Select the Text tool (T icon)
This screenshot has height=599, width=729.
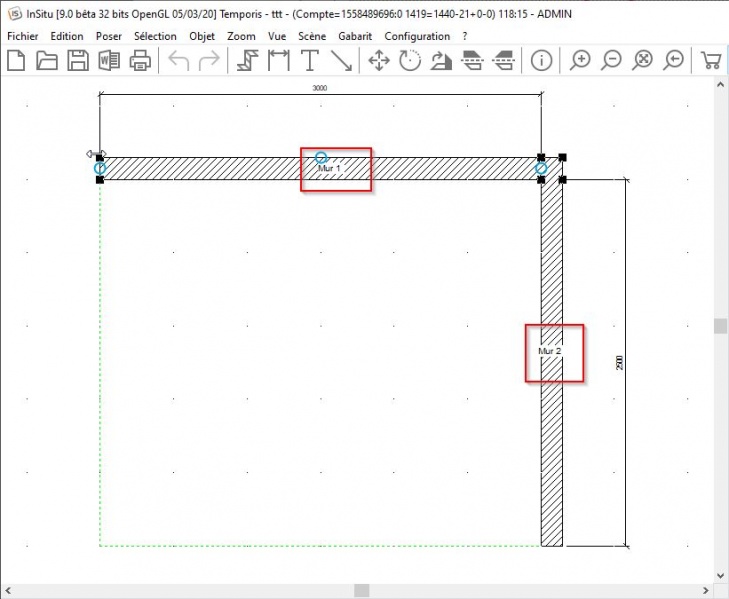click(310, 61)
